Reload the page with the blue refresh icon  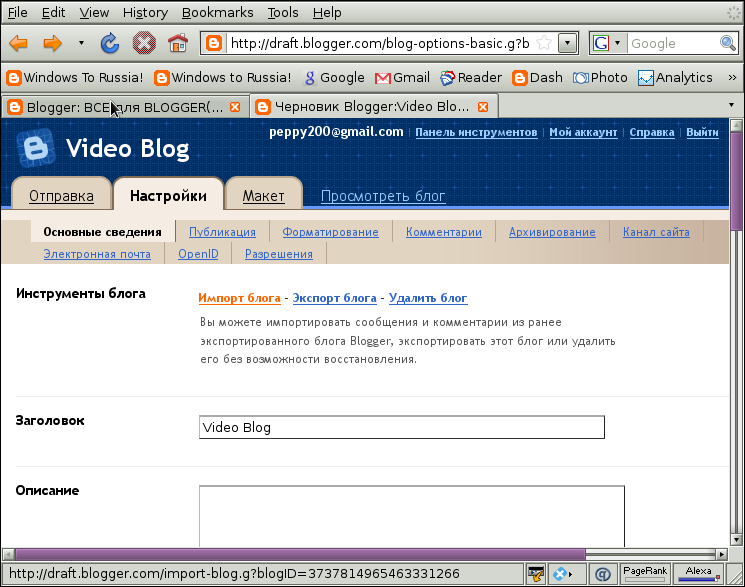click(110, 43)
